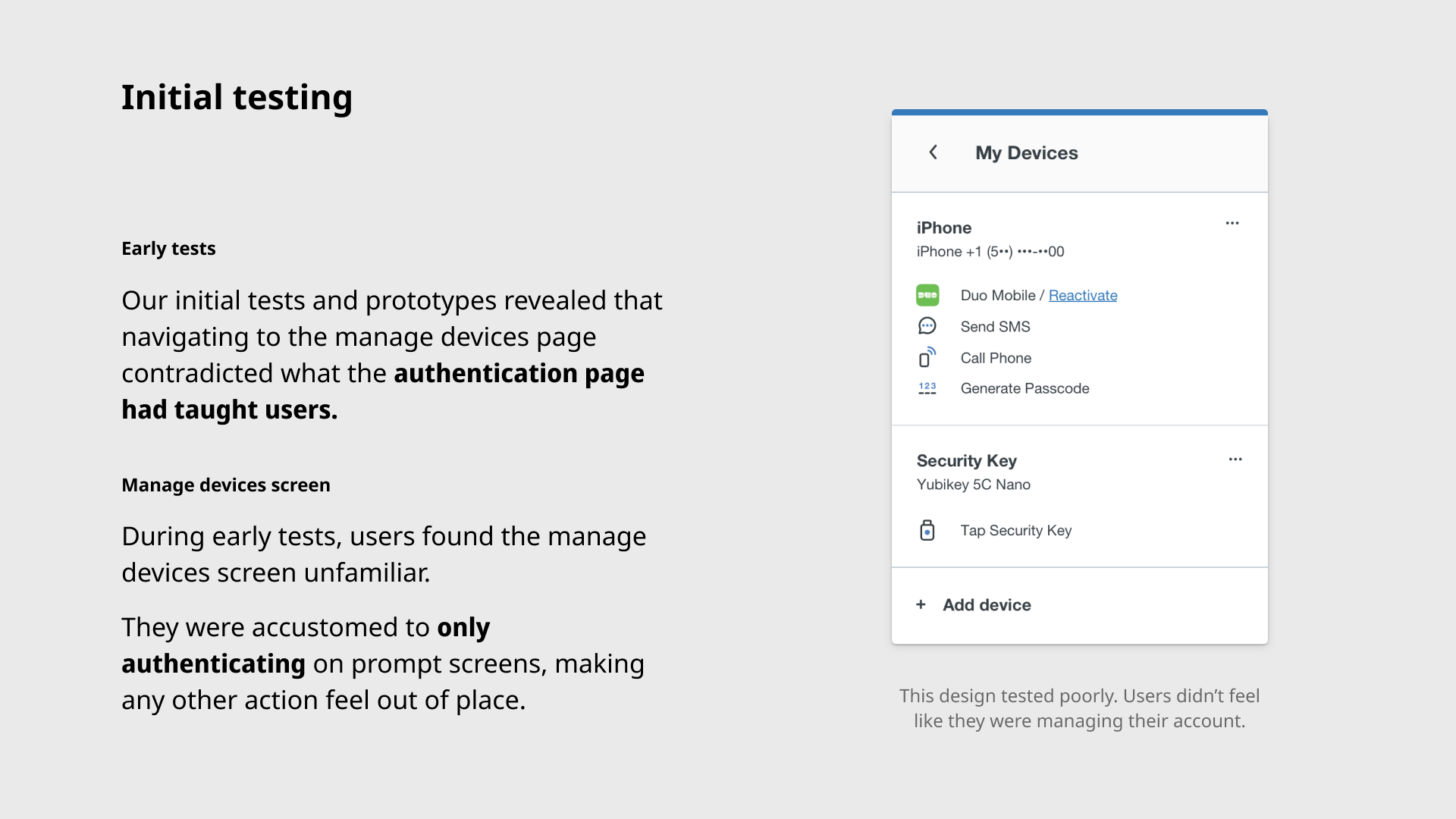Select the Call Phone option
Viewport: 1456px width, 819px height.
pyautogui.click(x=996, y=358)
